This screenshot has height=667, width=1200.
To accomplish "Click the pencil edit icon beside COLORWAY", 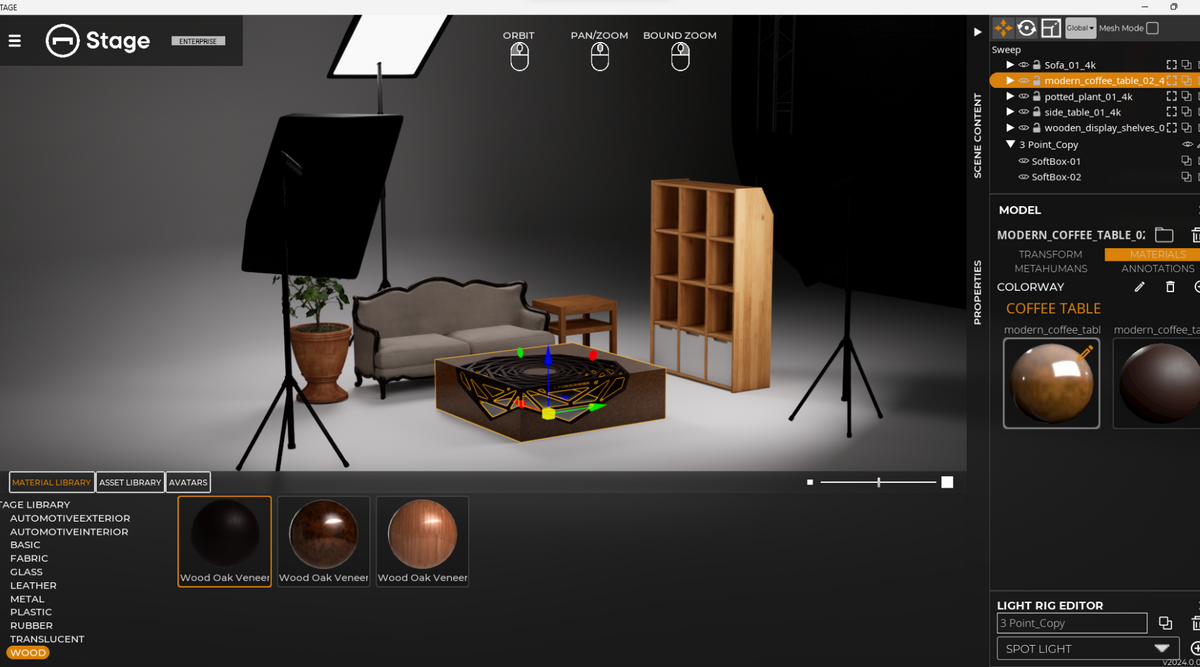I will tap(1139, 287).
